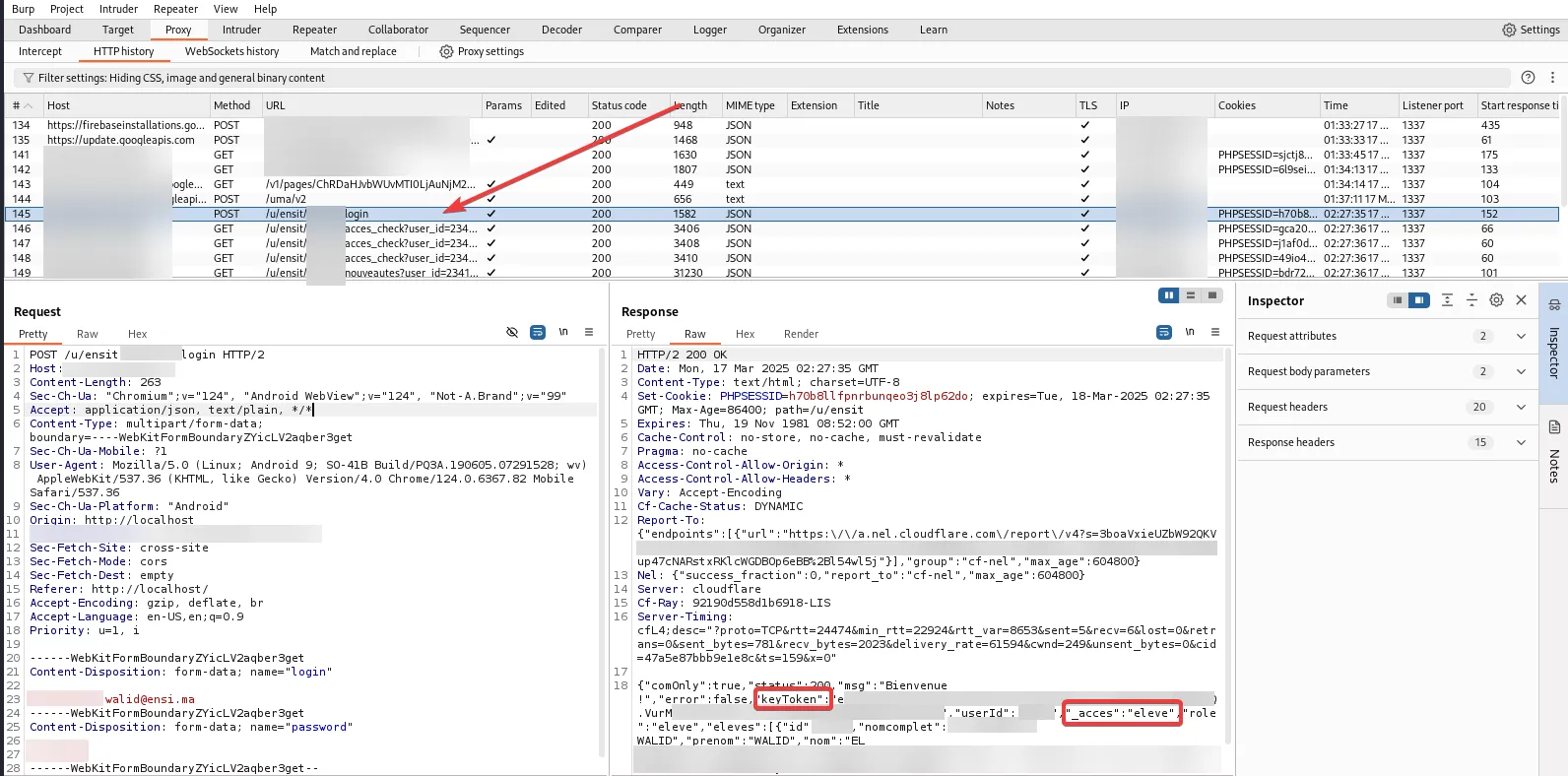Open the Request panel hamburger options menu
Image resolution: width=1568 pixels, height=776 pixels.
click(x=589, y=333)
